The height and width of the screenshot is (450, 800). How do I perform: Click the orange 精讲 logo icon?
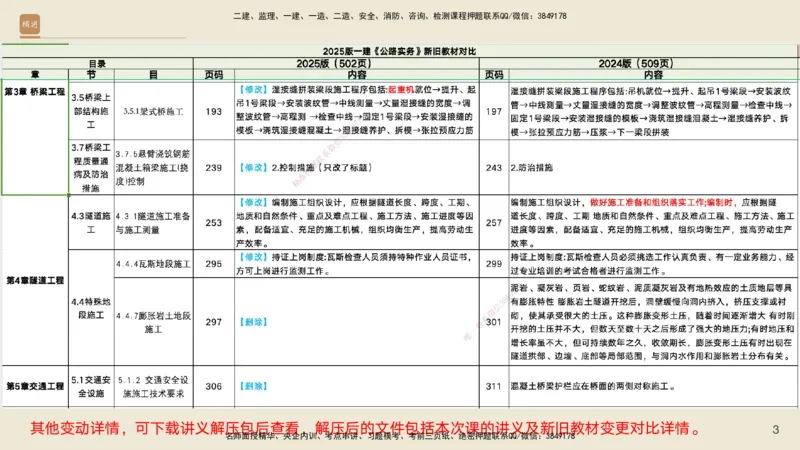(30, 24)
